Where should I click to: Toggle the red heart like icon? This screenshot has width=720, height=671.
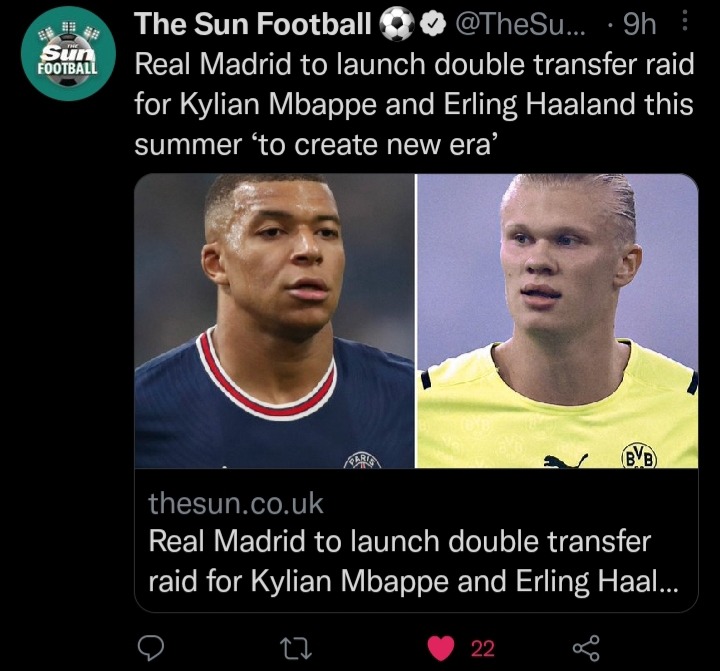(x=441, y=648)
